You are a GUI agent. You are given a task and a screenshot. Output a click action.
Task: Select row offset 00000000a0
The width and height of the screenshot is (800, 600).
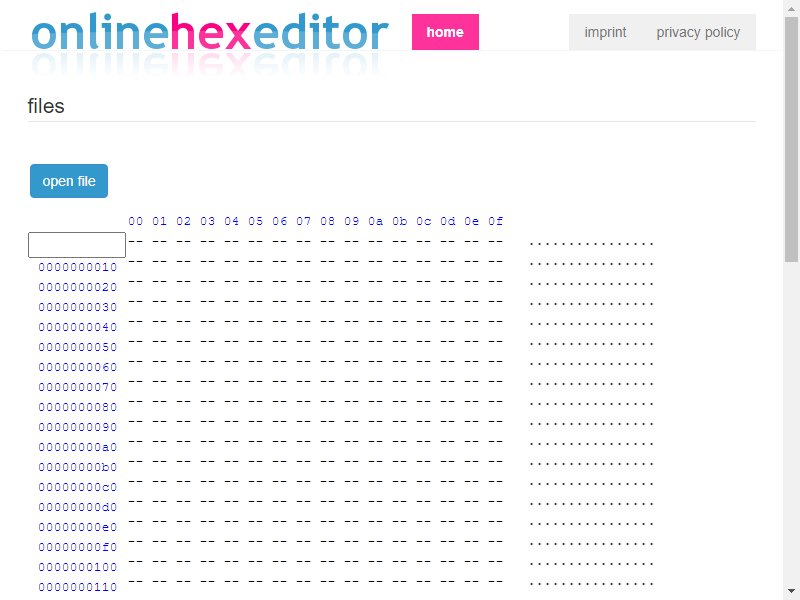[x=78, y=447]
